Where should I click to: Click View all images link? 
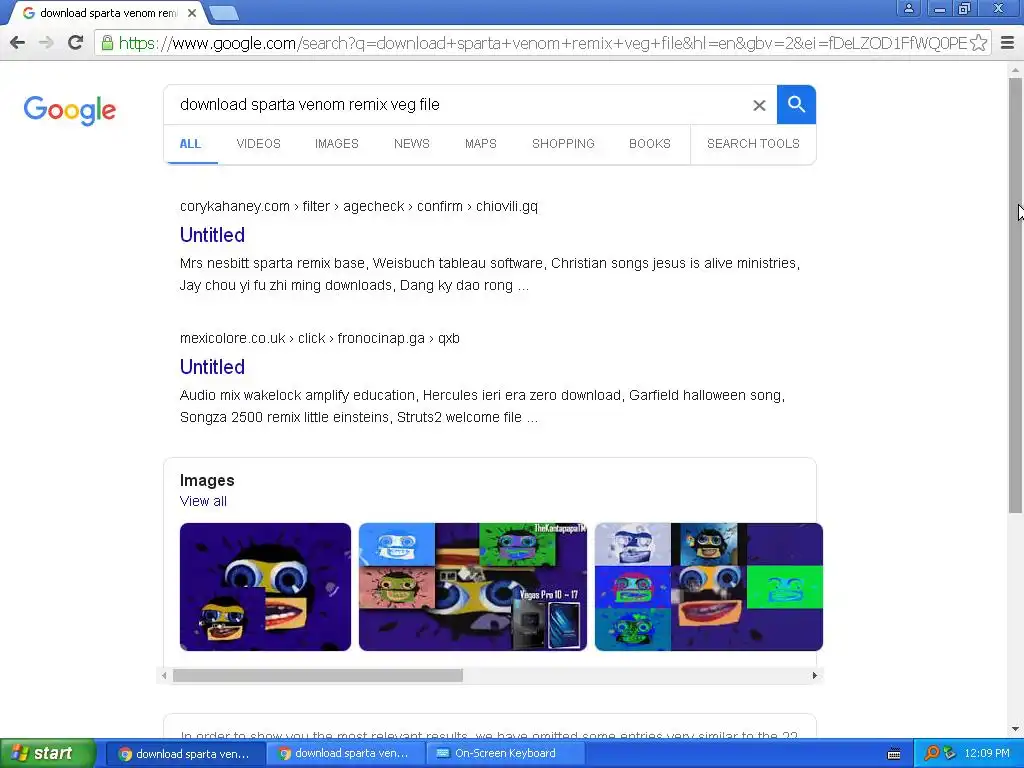[x=203, y=502]
